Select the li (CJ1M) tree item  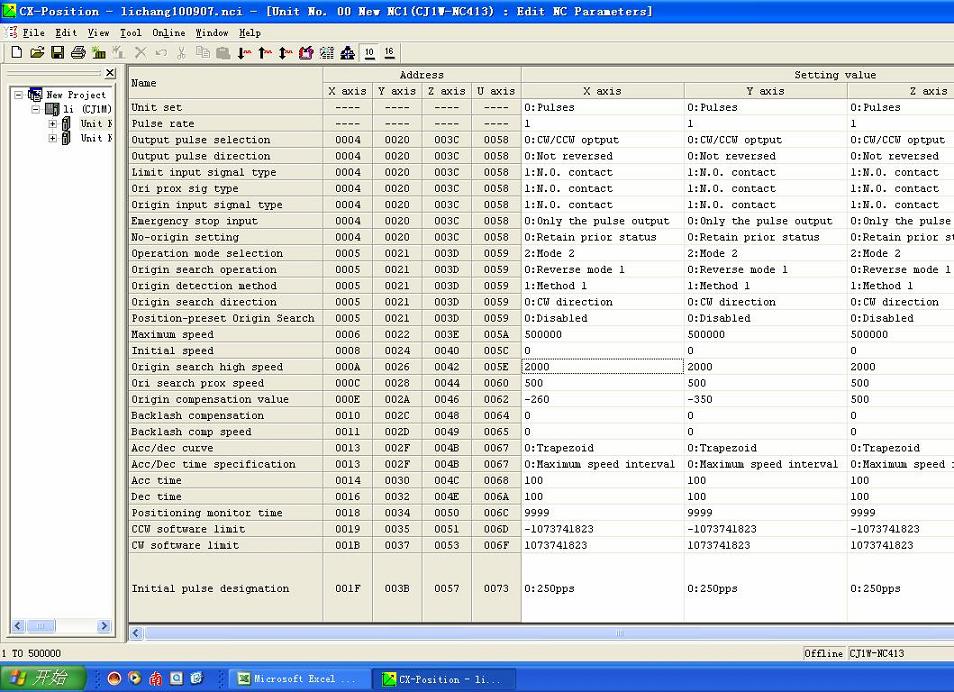tap(87, 110)
